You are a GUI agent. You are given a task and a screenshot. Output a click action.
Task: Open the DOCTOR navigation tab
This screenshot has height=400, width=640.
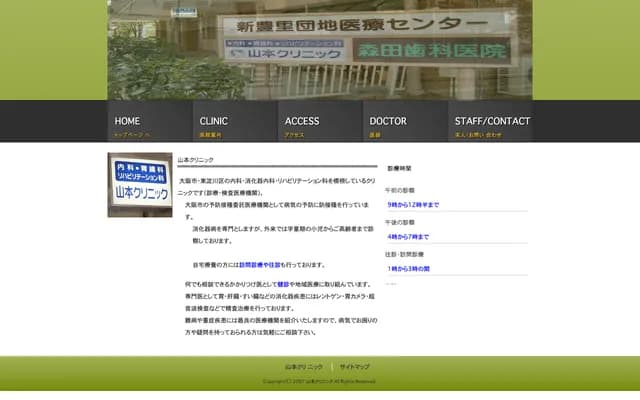[405, 121]
